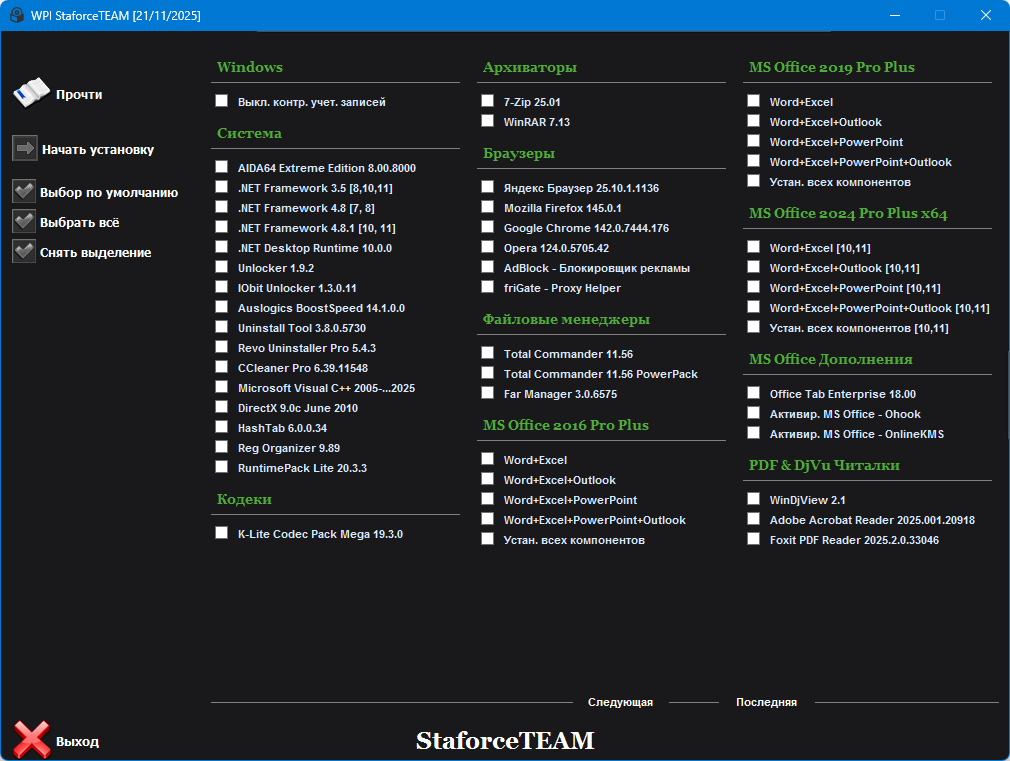Click the Total Commander 11.56 label
This screenshot has height=761, width=1010.
[568, 354]
